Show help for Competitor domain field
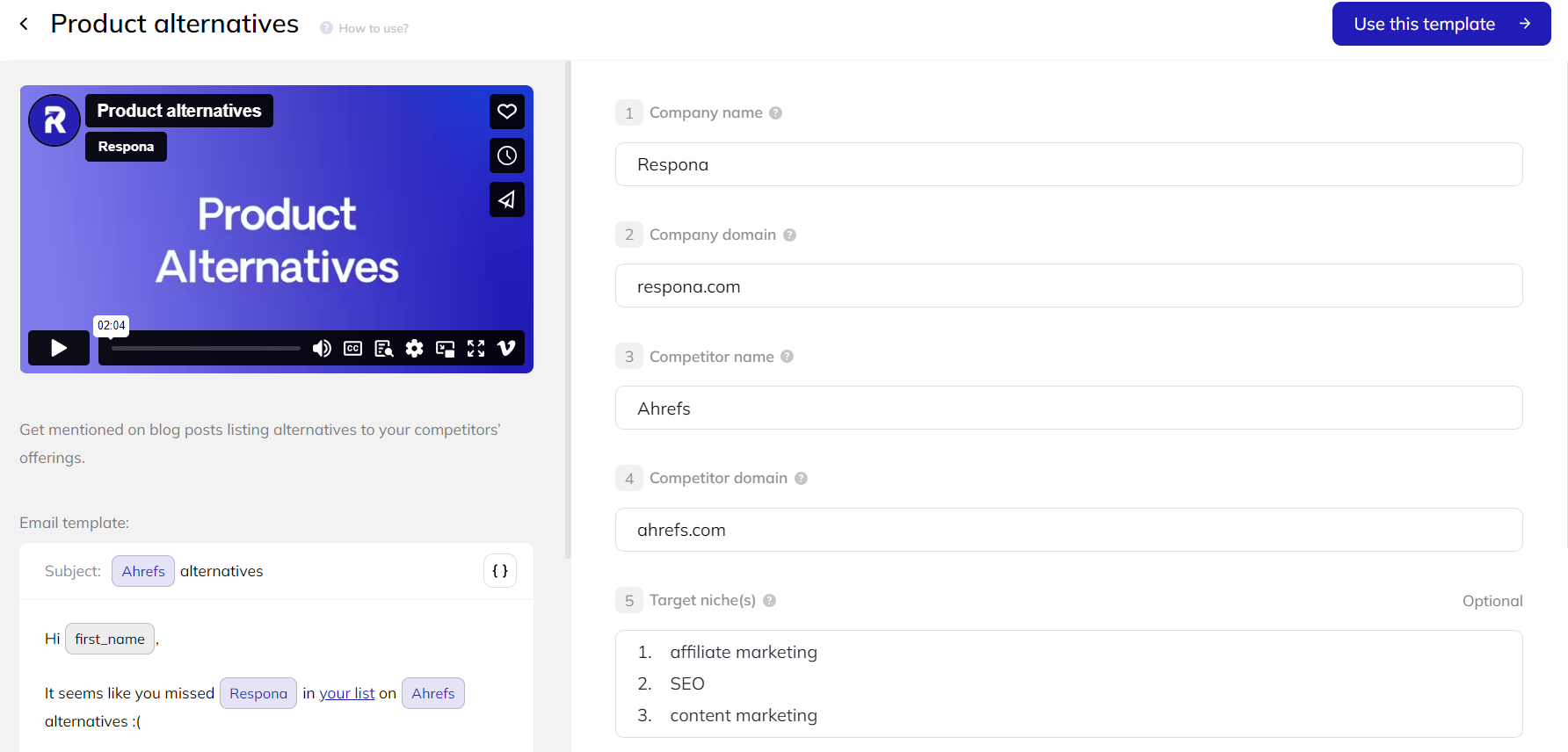The image size is (1568, 752). point(801,478)
